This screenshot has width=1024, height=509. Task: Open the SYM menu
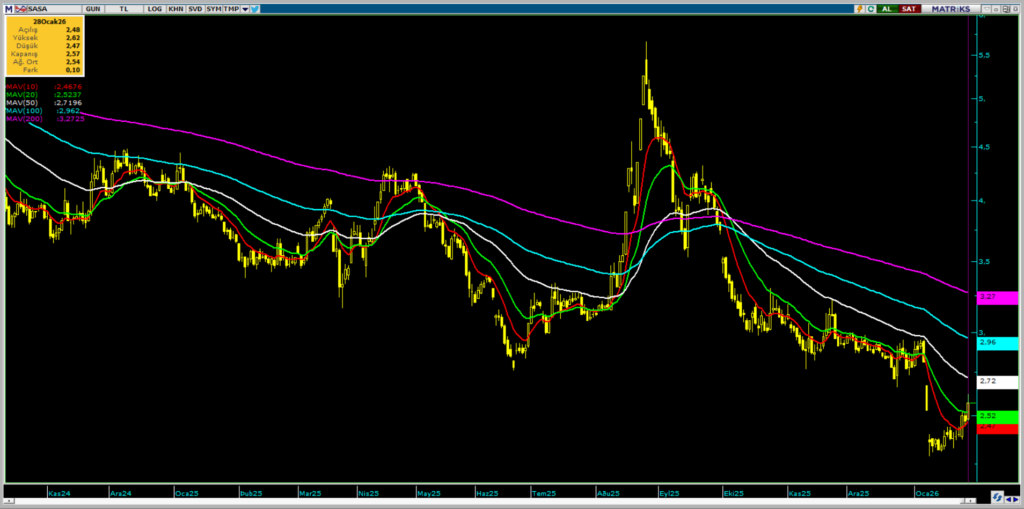click(x=213, y=8)
